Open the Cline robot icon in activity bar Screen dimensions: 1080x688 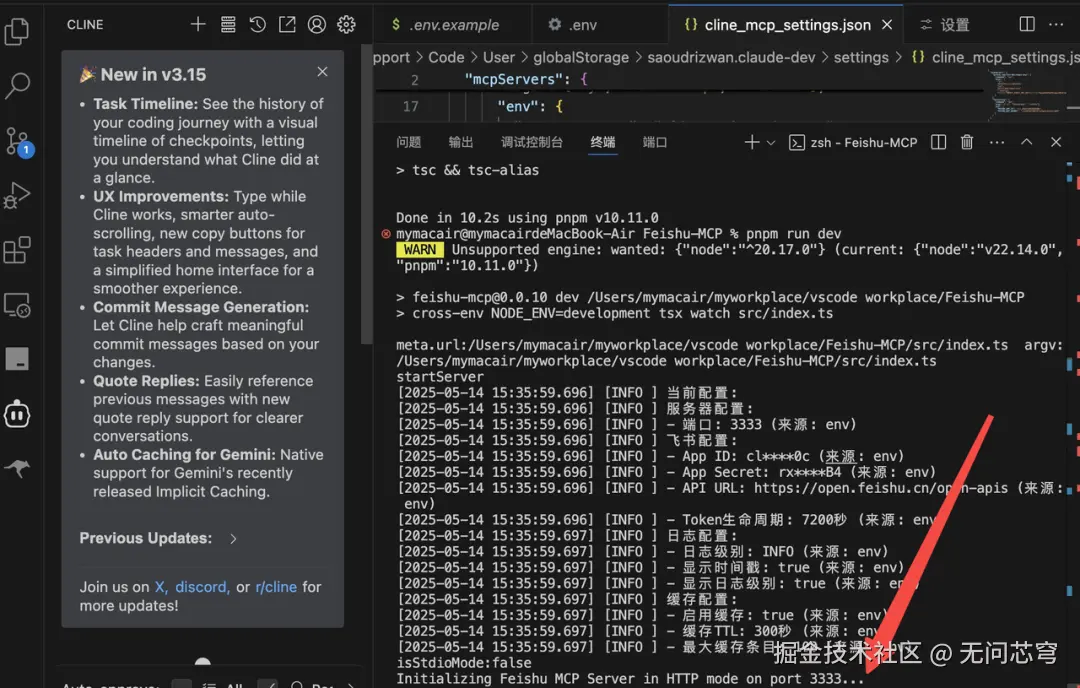17,415
